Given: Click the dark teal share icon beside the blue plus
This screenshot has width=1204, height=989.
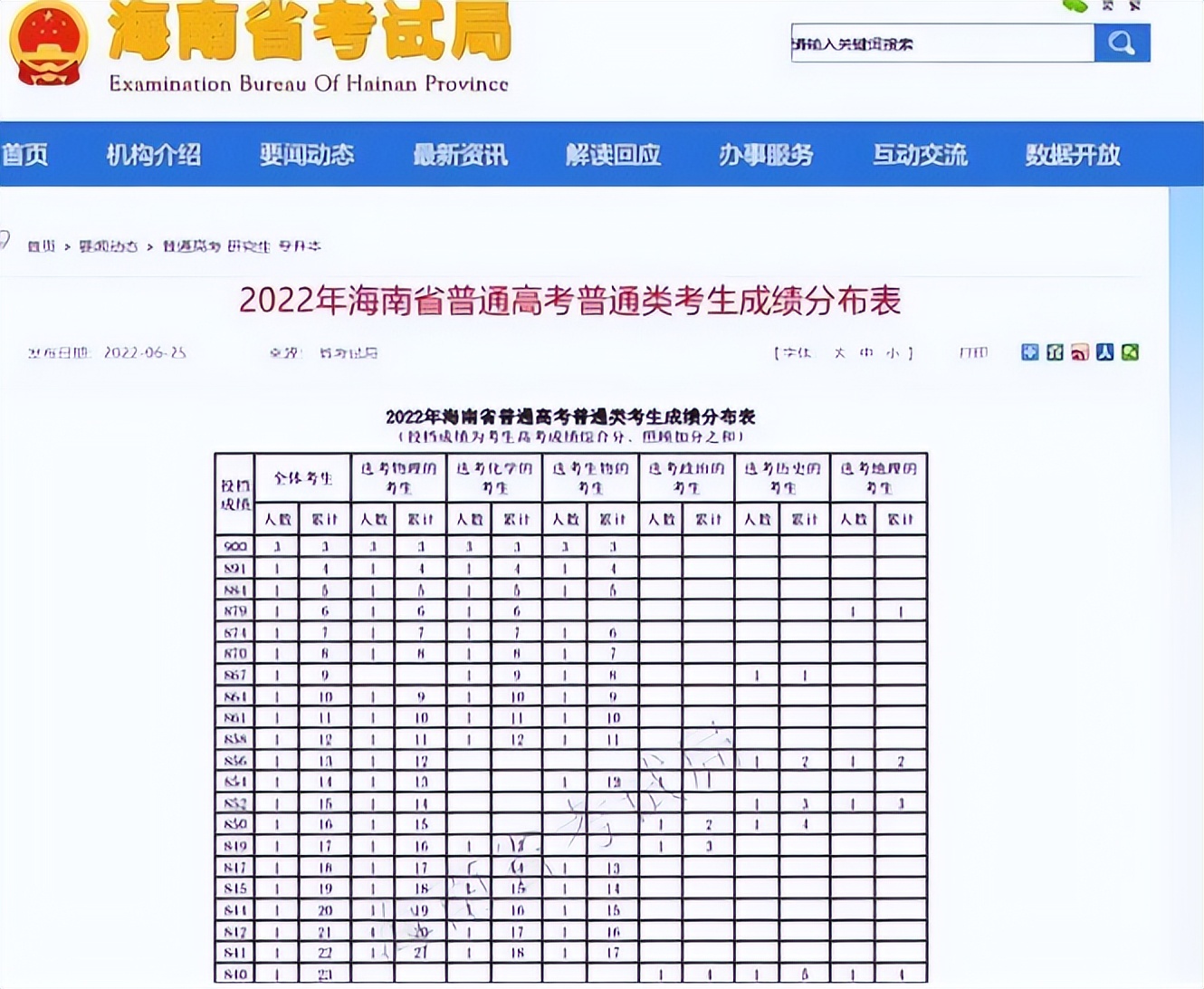Looking at the screenshot, I should point(1055,352).
